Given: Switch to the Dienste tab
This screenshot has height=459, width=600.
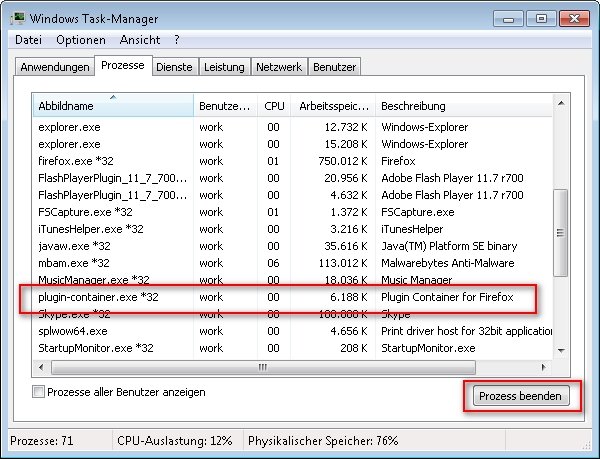Looking at the screenshot, I should 174,67.
